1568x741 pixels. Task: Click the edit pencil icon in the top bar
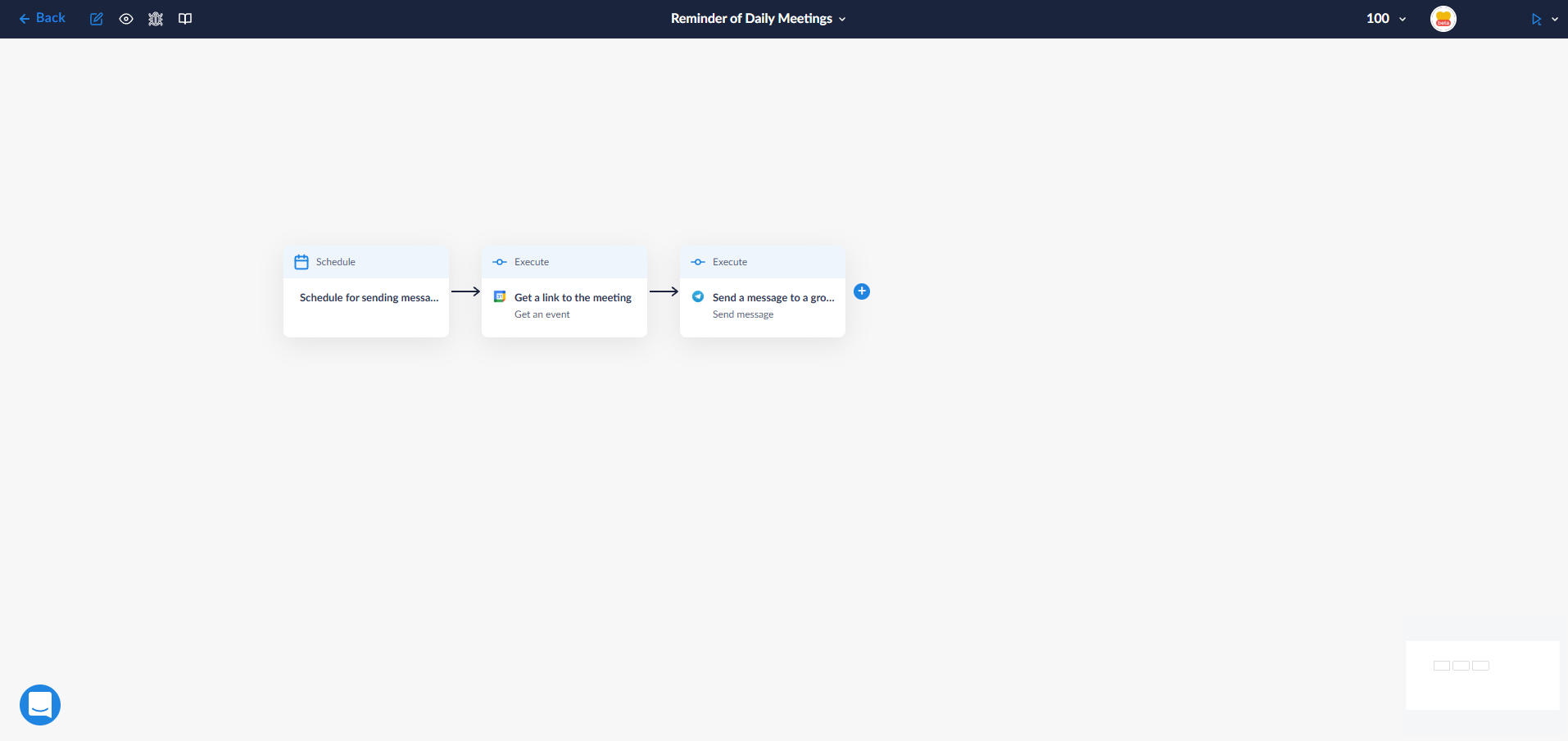click(x=97, y=19)
